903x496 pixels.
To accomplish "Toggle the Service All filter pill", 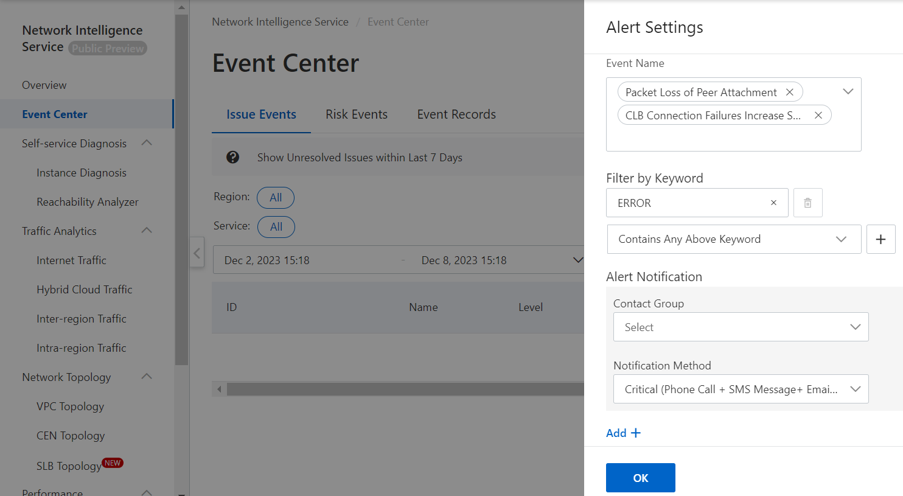I will point(275,227).
